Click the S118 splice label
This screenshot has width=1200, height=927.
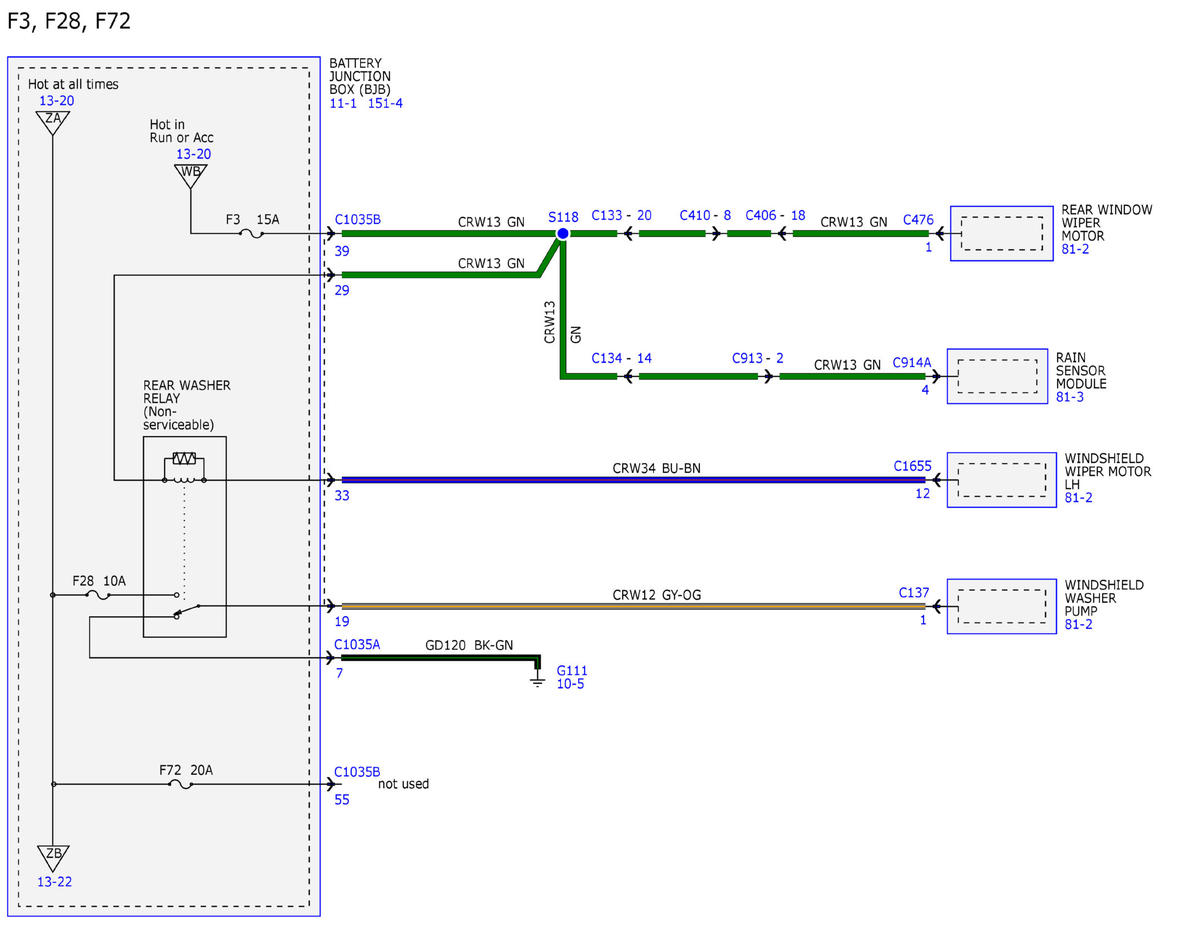coord(564,216)
